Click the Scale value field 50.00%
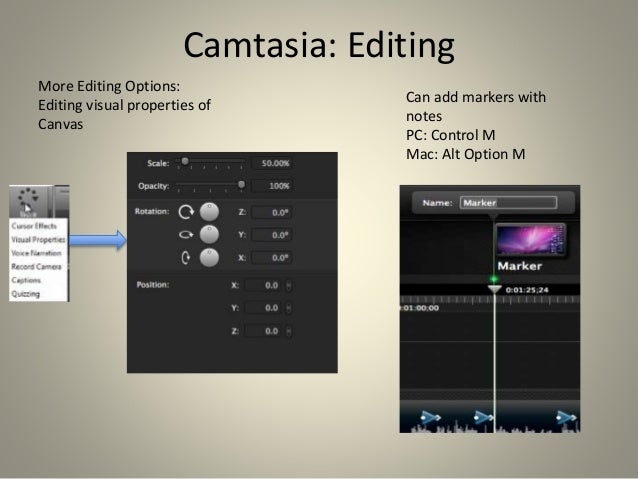Viewport: 638px width, 479px height. click(272, 163)
